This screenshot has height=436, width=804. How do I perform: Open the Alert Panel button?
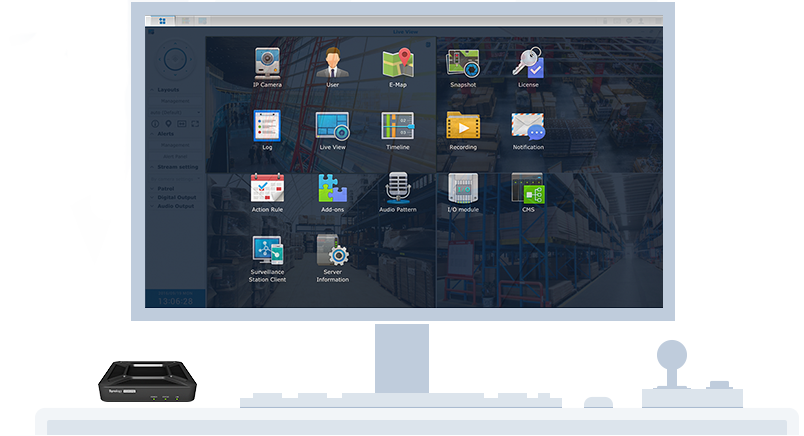(175, 156)
